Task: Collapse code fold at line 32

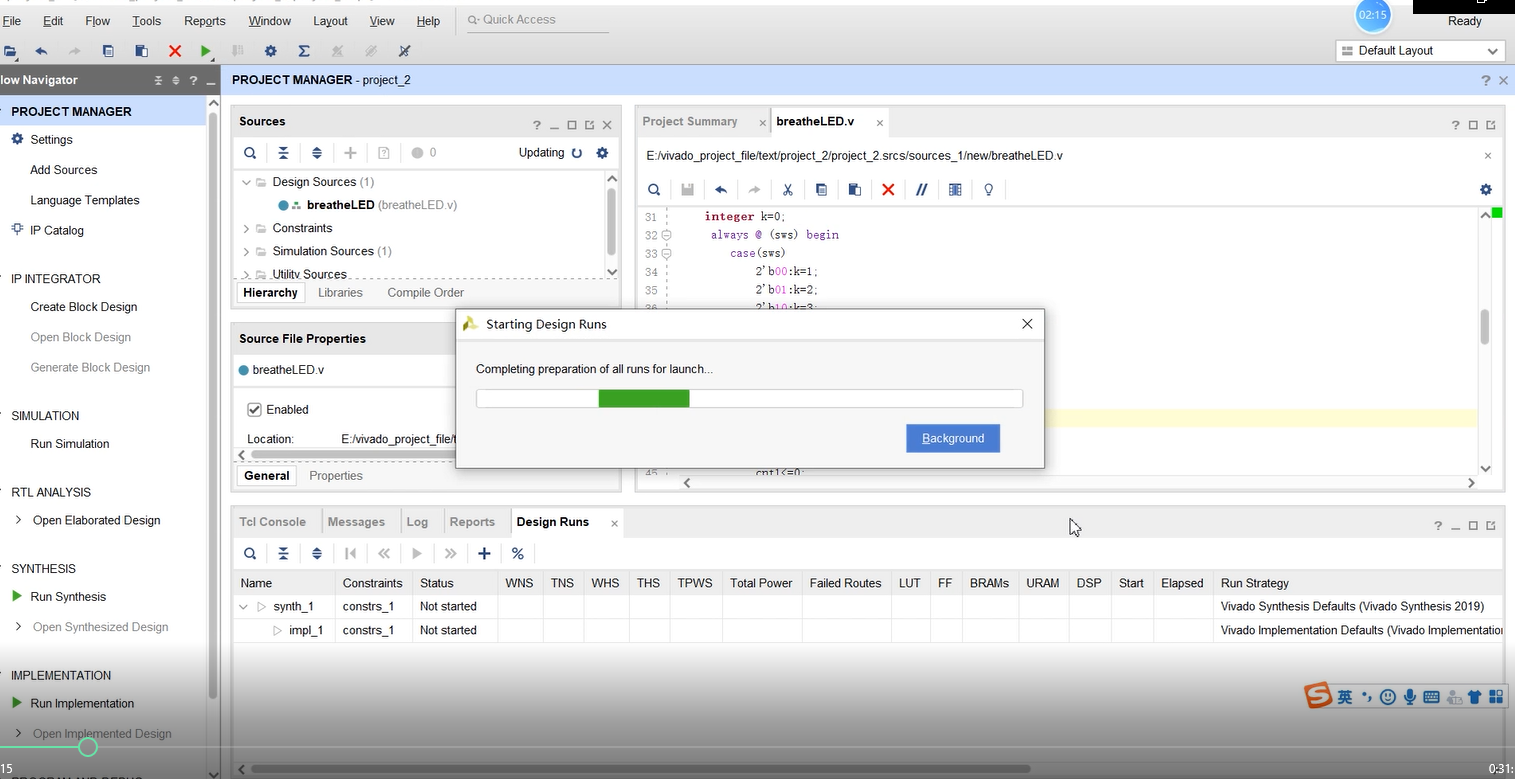Action: point(666,235)
